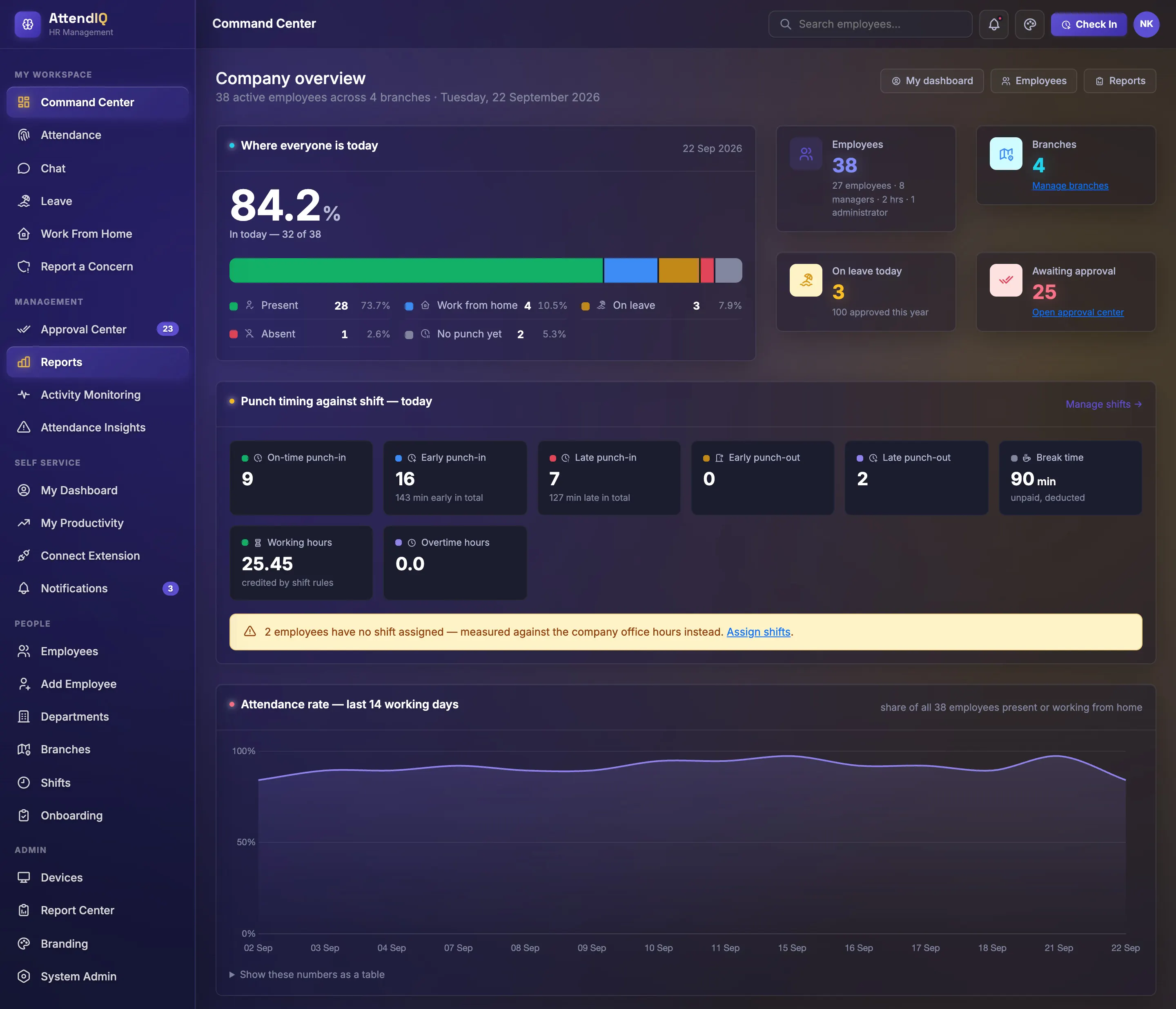Click the Employees button in overview header

[x=1033, y=80]
